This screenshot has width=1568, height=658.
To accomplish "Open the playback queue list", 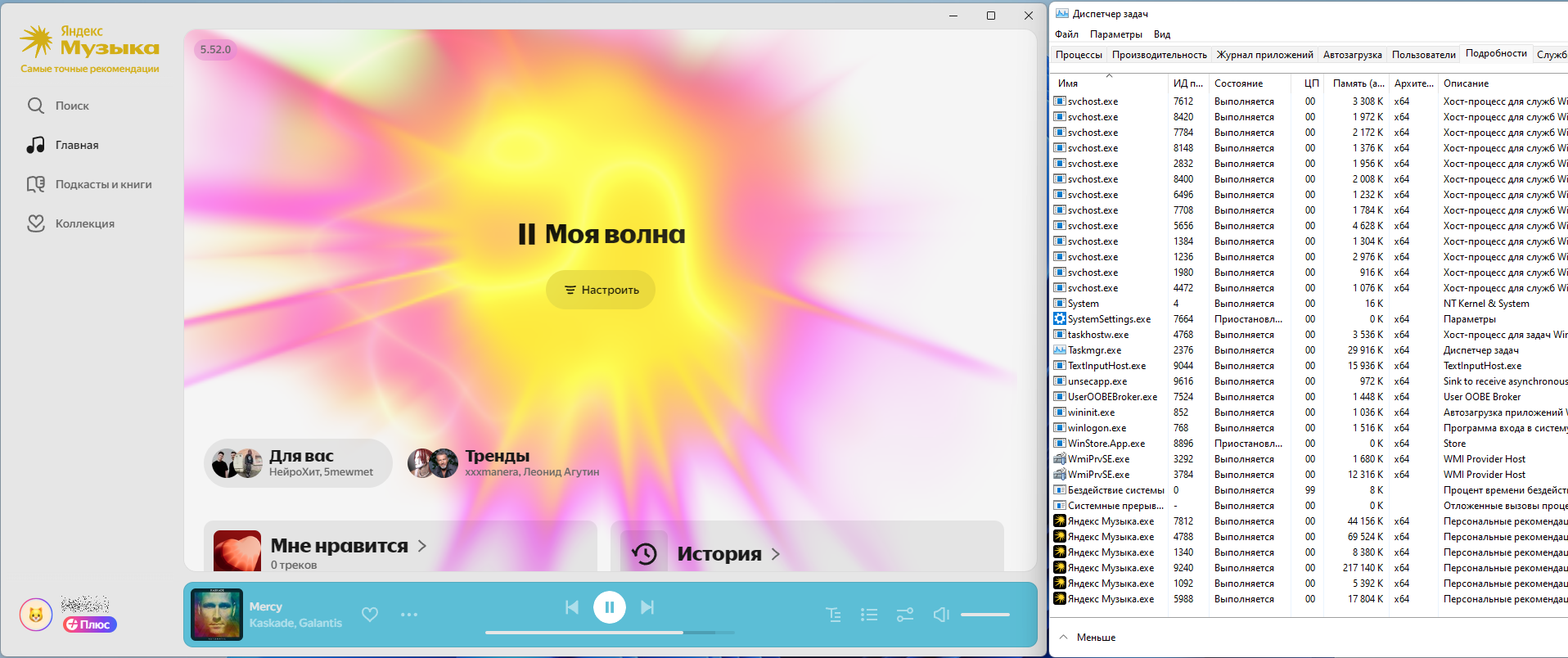I will tap(869, 615).
